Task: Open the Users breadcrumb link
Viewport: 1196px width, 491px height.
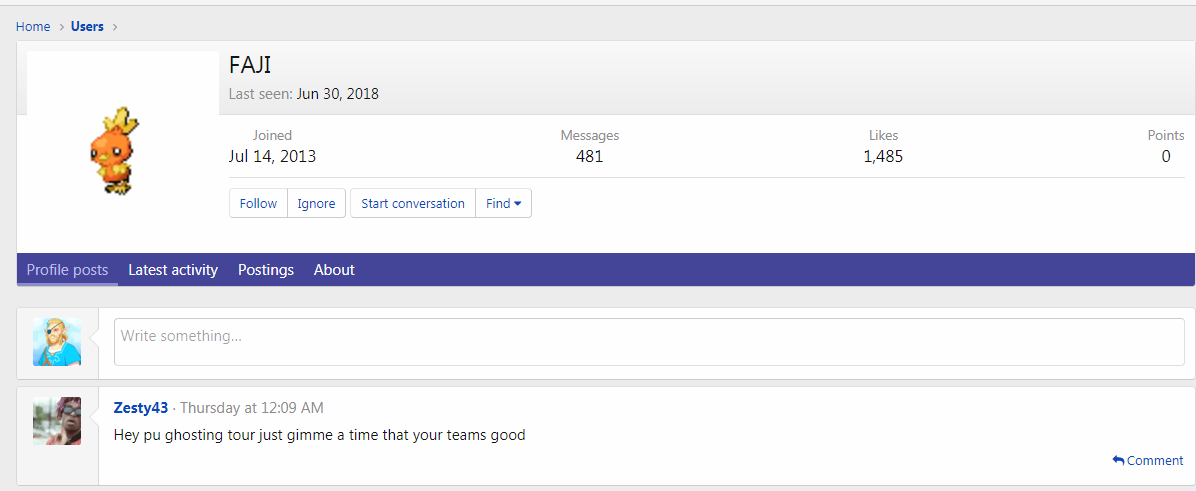Action: (87, 27)
